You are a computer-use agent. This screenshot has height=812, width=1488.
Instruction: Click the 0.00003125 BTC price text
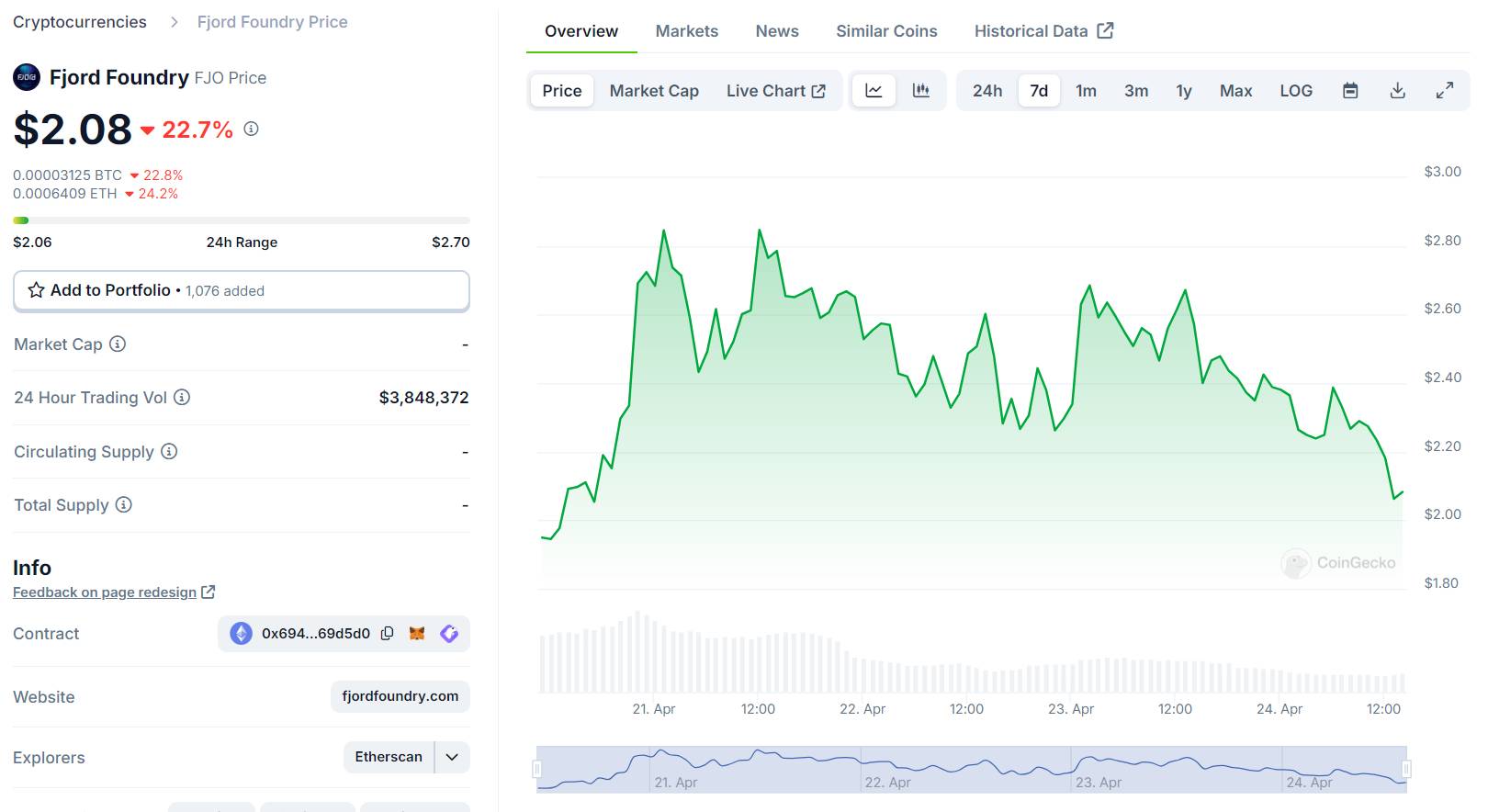(x=67, y=175)
